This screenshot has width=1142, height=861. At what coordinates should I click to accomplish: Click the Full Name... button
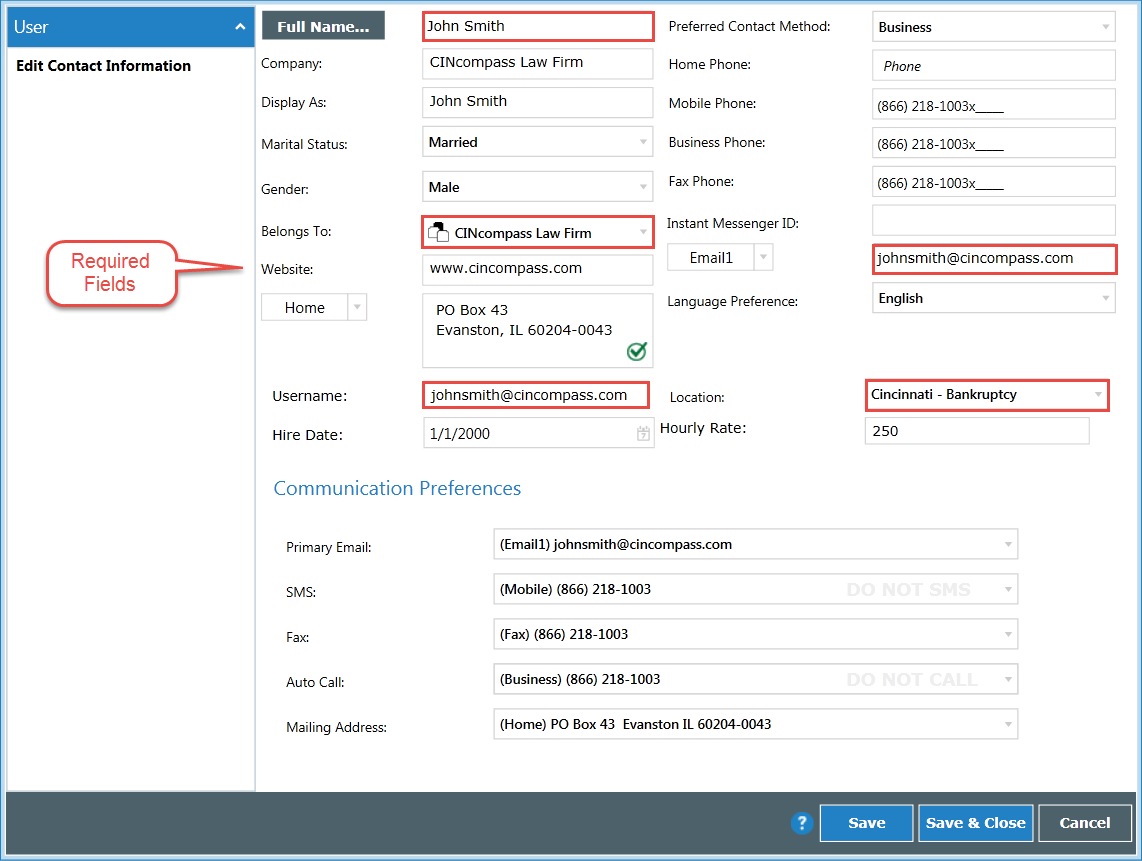pyautogui.click(x=322, y=25)
